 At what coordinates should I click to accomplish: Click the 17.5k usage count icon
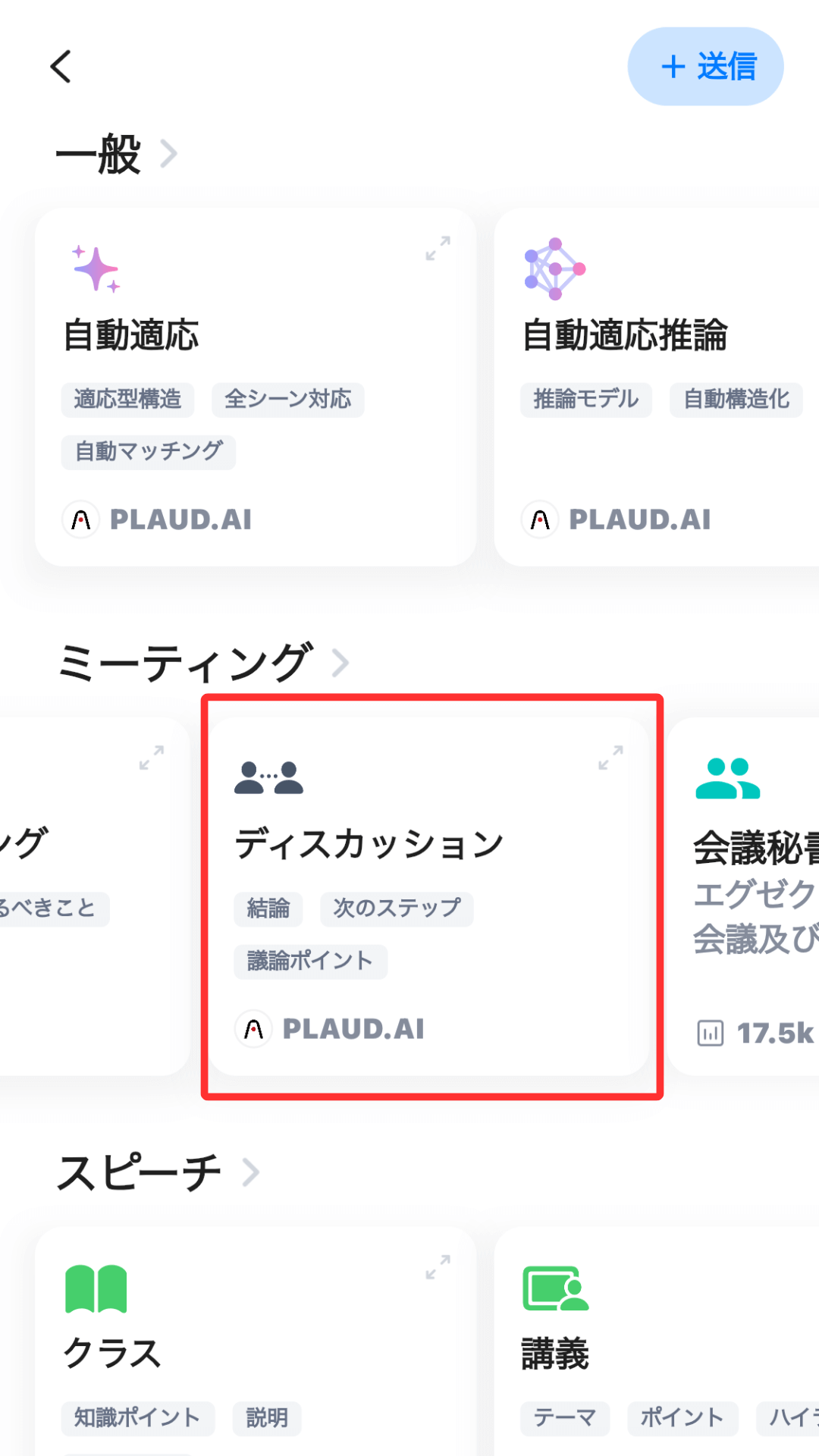(711, 1033)
